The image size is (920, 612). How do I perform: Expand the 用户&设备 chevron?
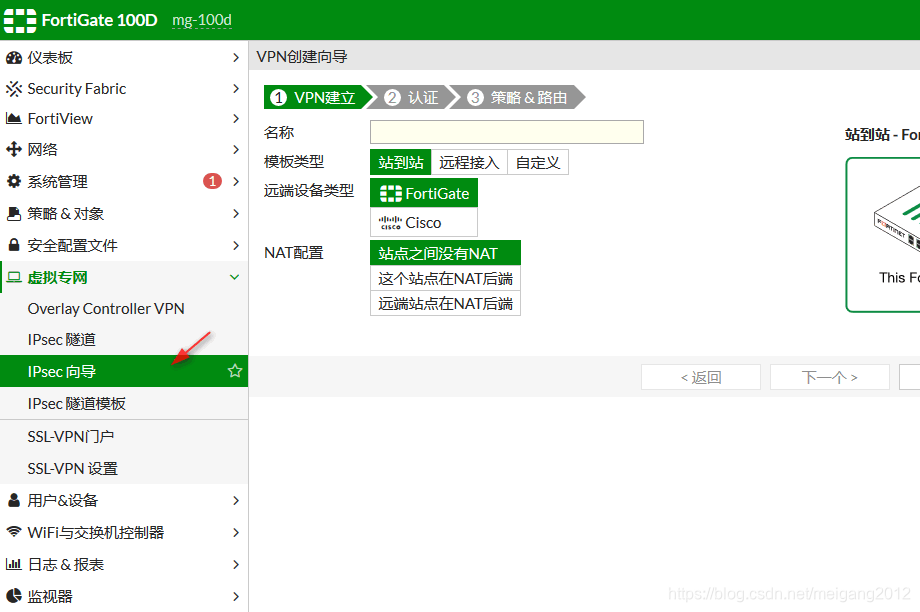click(x=236, y=501)
